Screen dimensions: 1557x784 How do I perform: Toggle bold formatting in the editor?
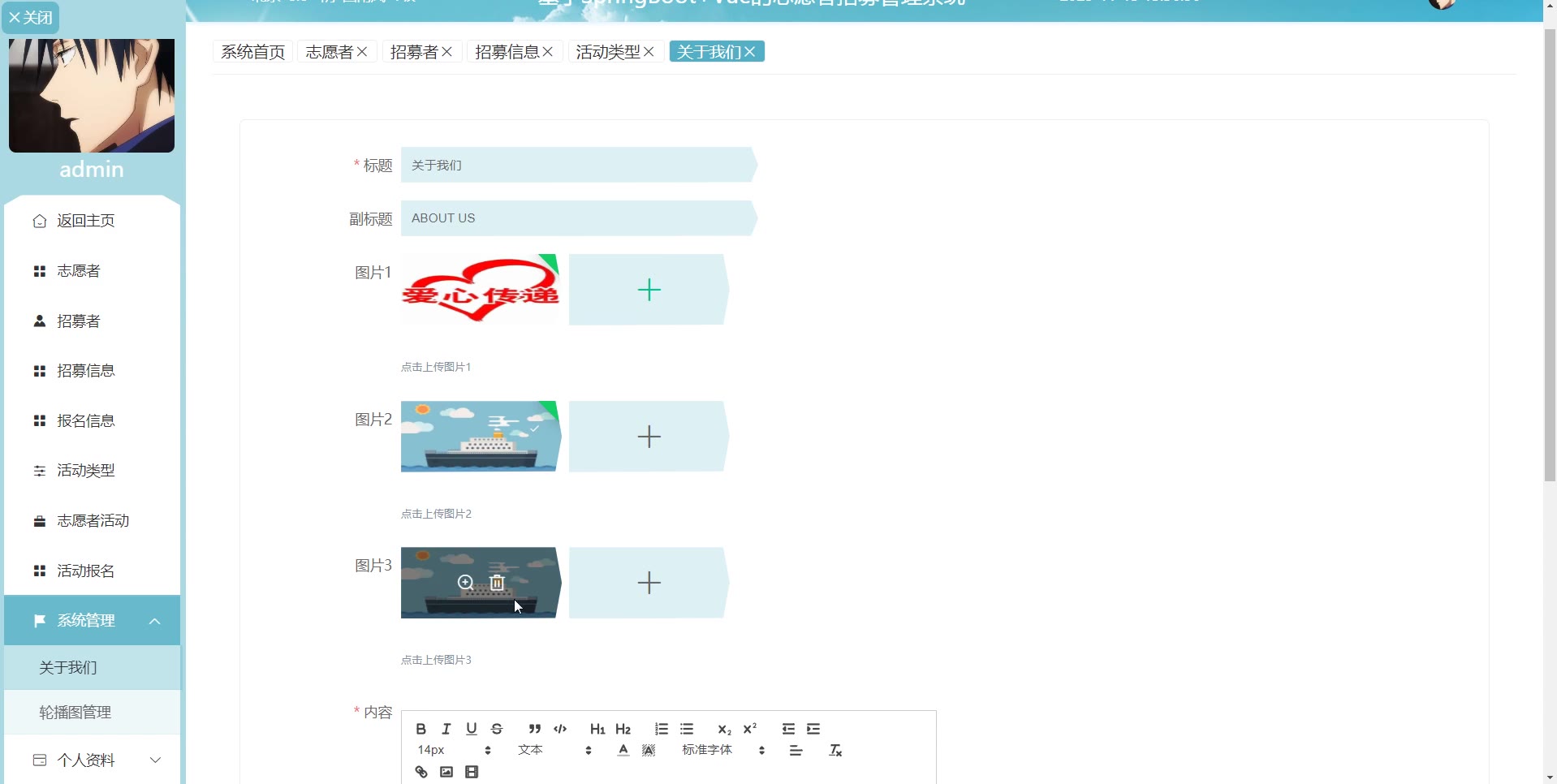point(421,729)
